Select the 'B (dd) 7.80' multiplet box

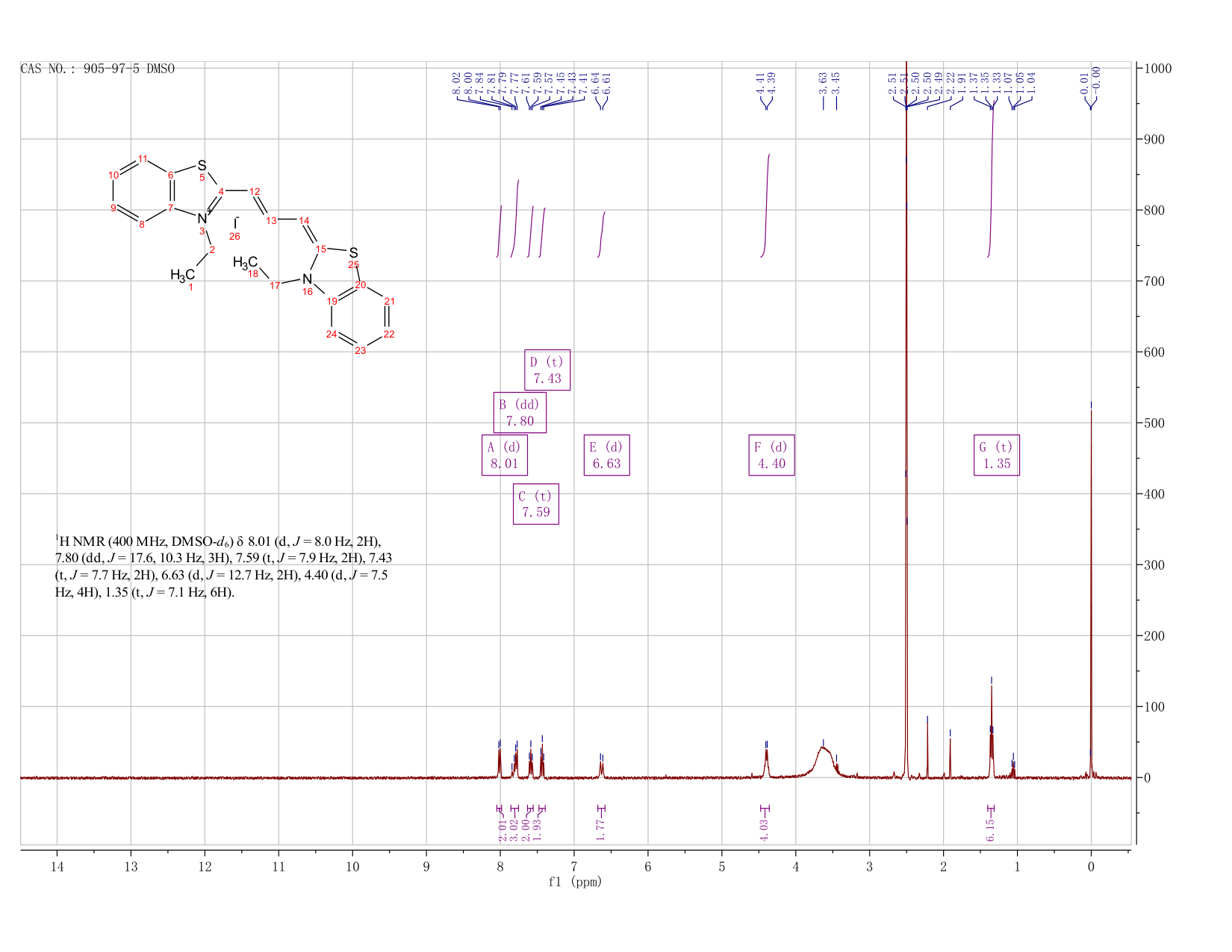520,412
